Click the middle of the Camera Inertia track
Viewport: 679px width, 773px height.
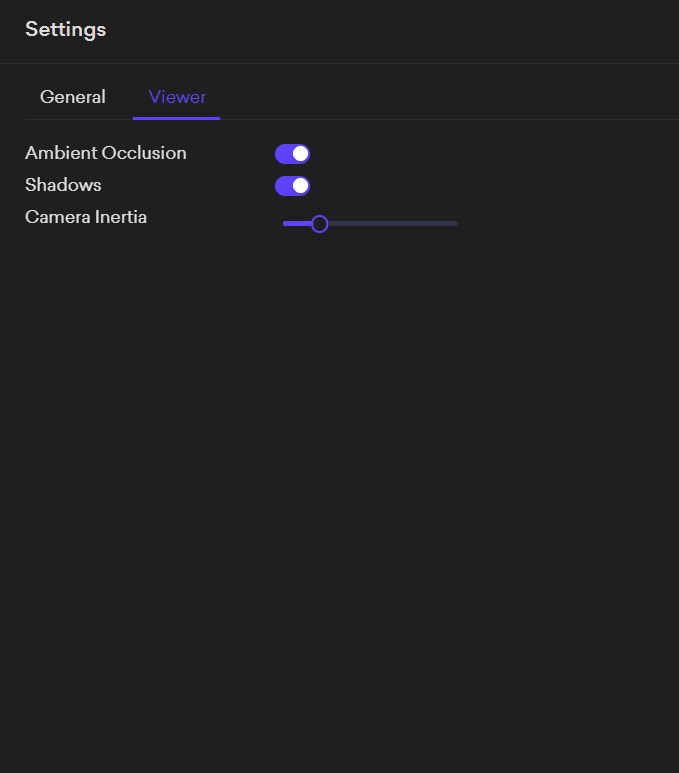coord(370,224)
